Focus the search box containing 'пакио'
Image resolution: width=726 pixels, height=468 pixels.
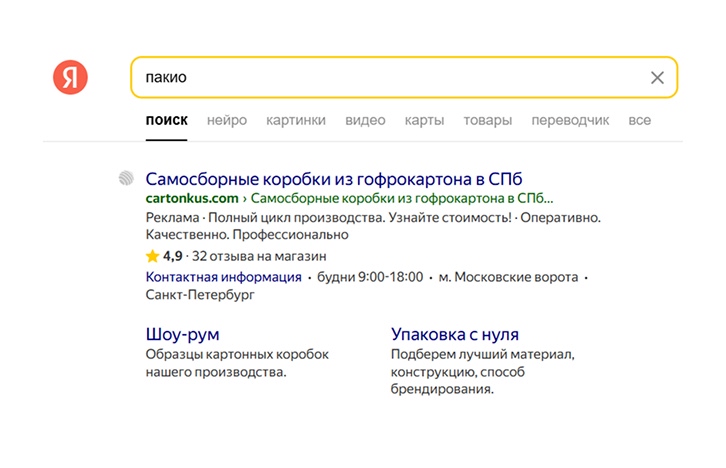(x=404, y=77)
